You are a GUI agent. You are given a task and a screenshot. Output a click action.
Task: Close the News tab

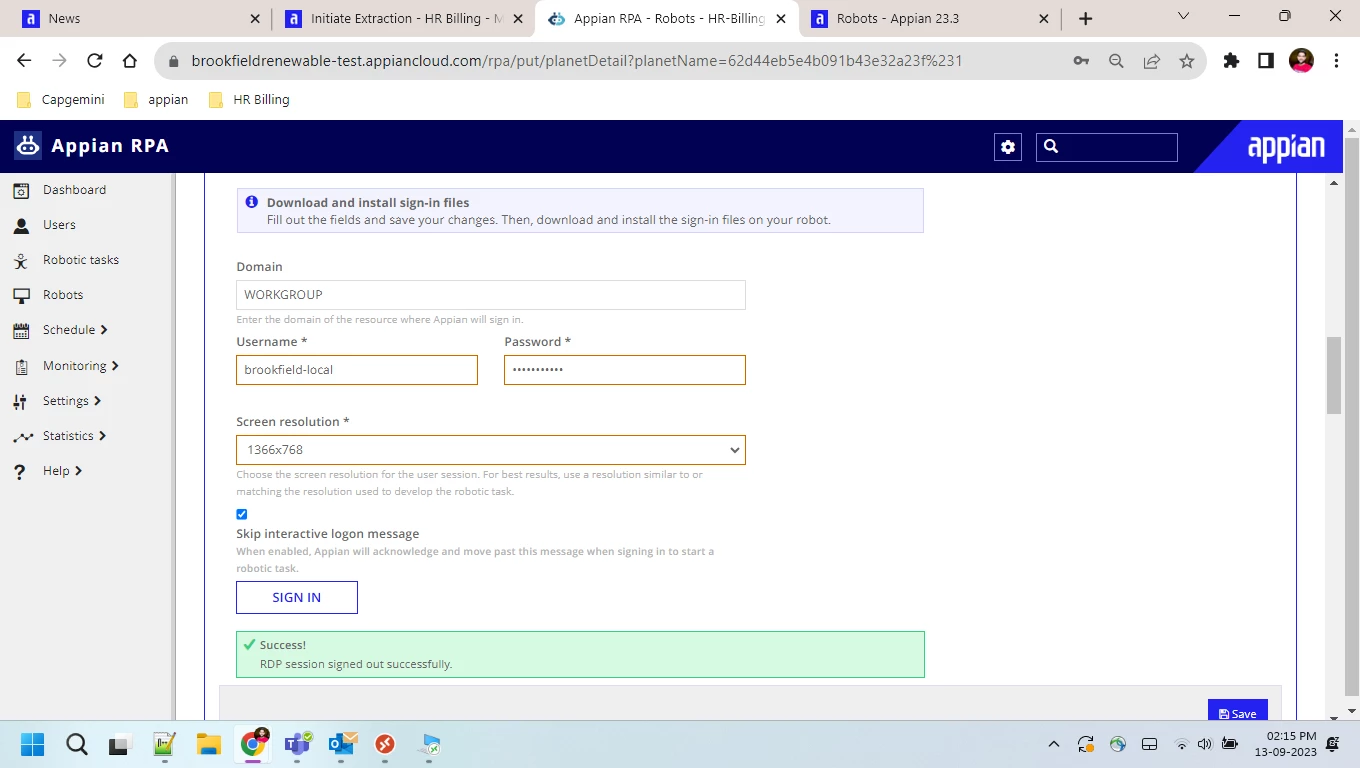[x=255, y=18]
